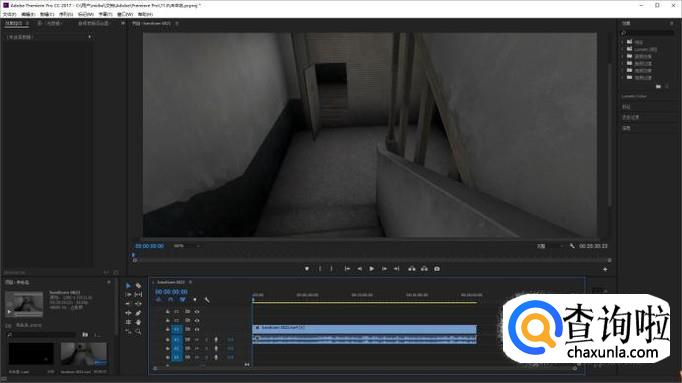The height and width of the screenshot is (383, 682).
Task: Toggle the lock on the top video track
Action: click(x=168, y=312)
